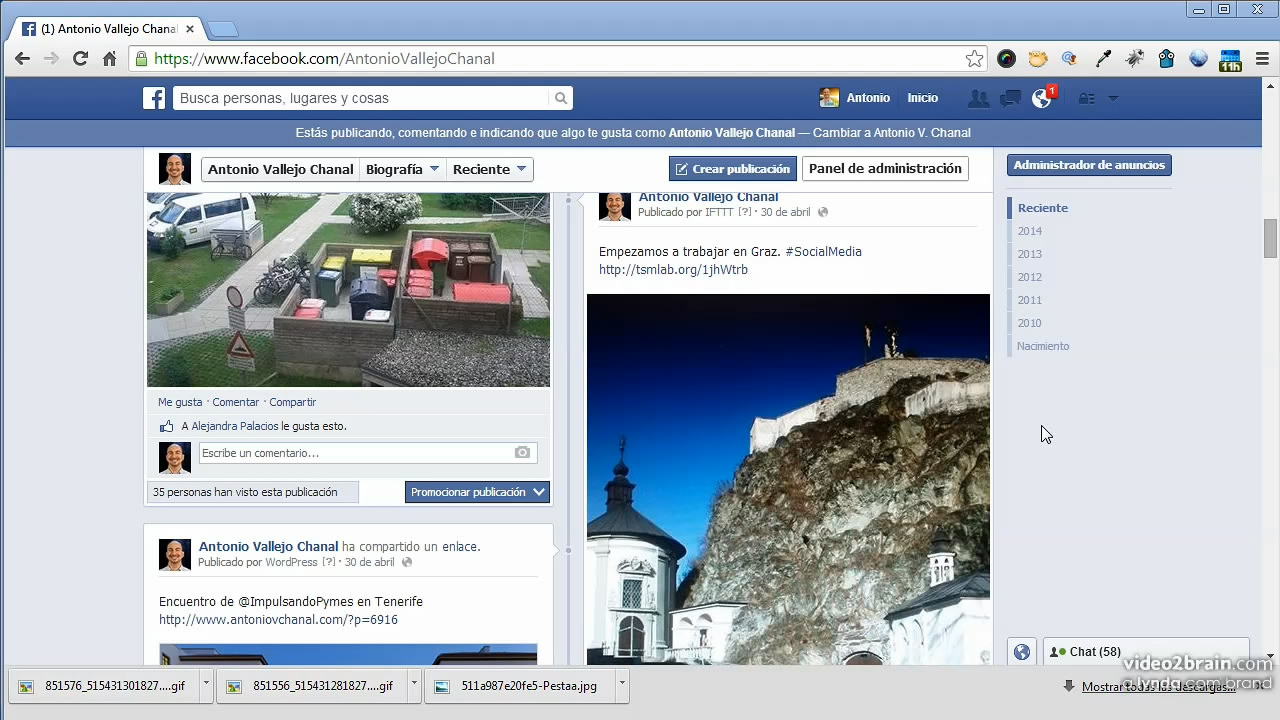Click the recycling bins photo
This screenshot has height=720, width=1280.
[348, 290]
